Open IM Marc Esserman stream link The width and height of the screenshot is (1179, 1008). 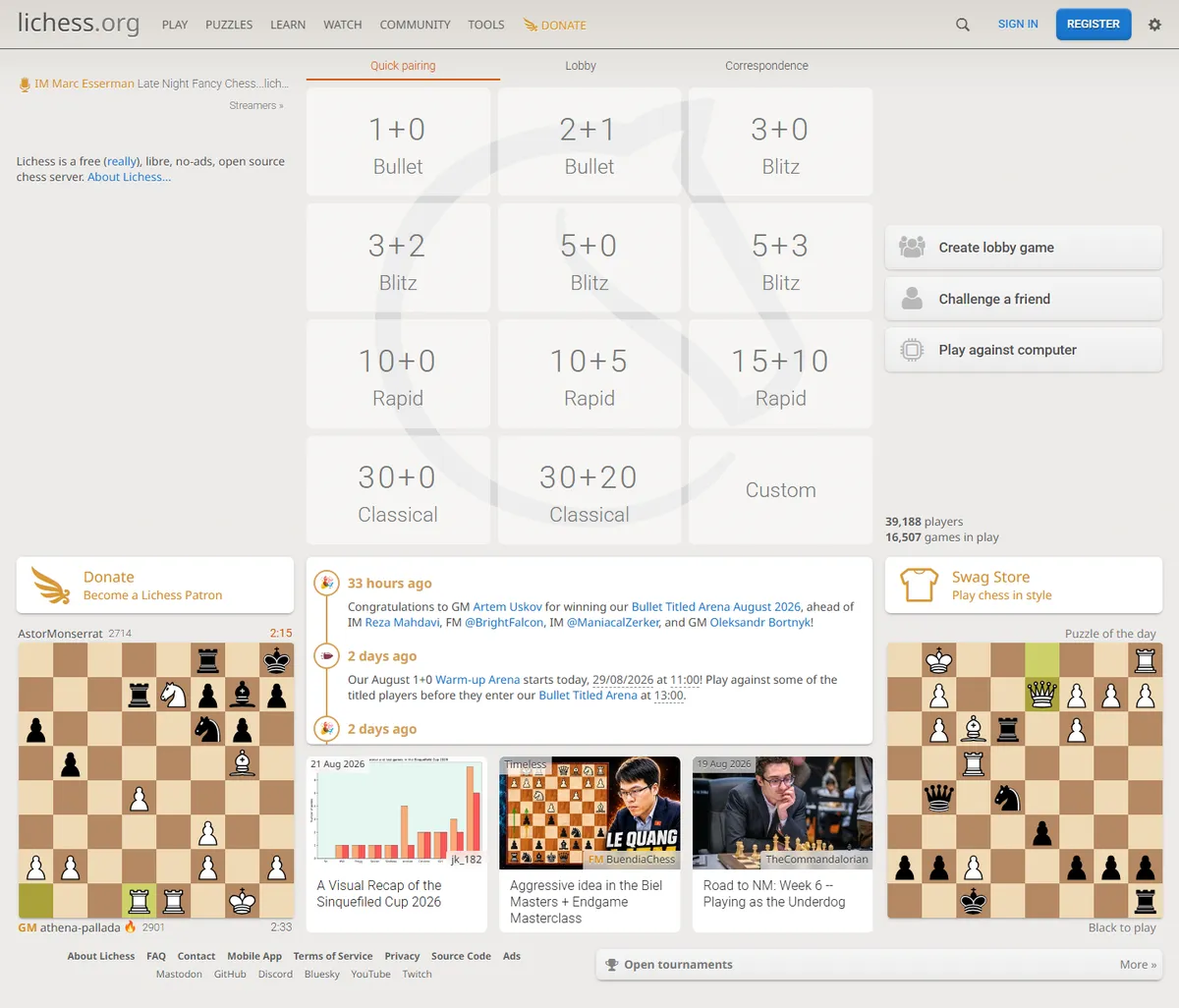[84, 84]
